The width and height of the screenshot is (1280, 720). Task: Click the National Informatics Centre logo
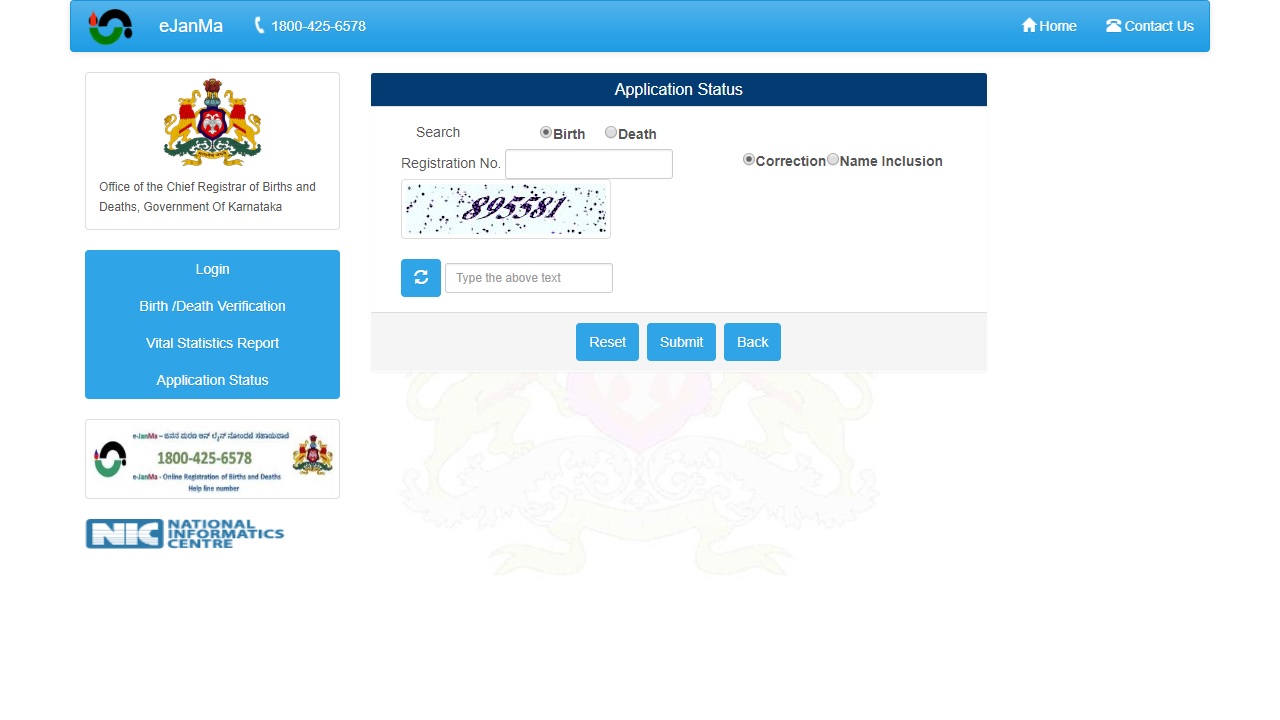[x=185, y=533]
